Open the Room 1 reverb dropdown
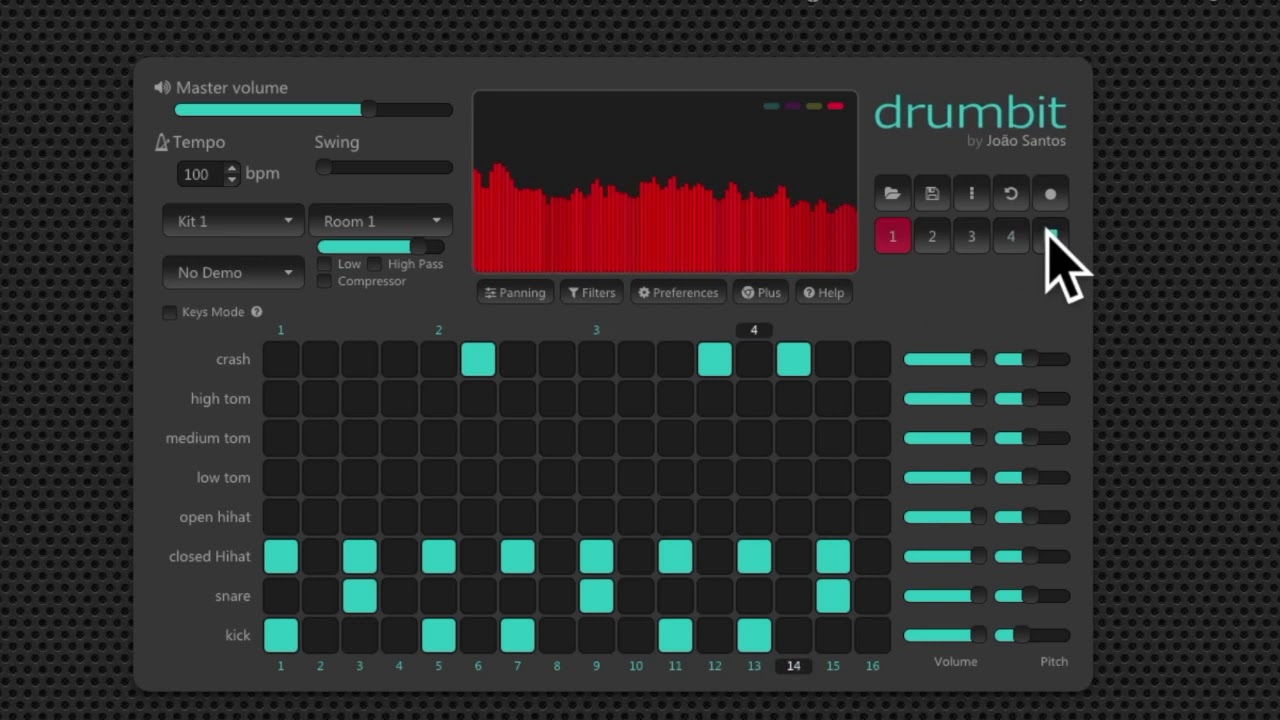This screenshot has width=1280, height=720. 380,221
